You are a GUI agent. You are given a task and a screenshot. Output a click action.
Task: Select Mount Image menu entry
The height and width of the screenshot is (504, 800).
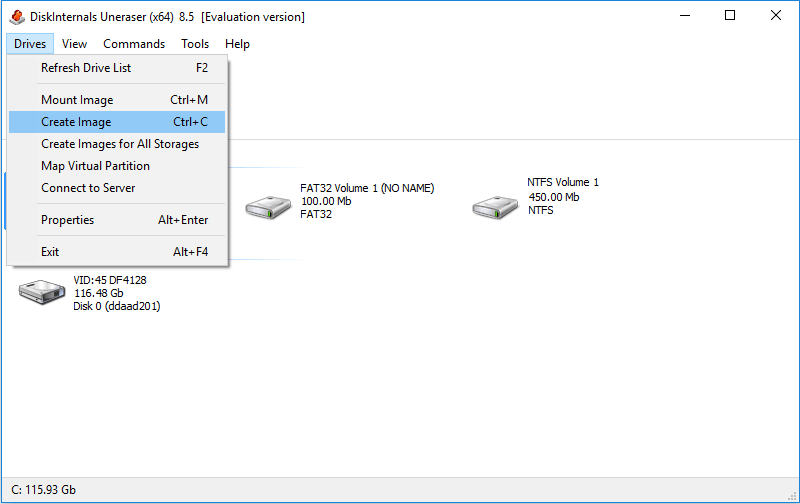pos(117,100)
